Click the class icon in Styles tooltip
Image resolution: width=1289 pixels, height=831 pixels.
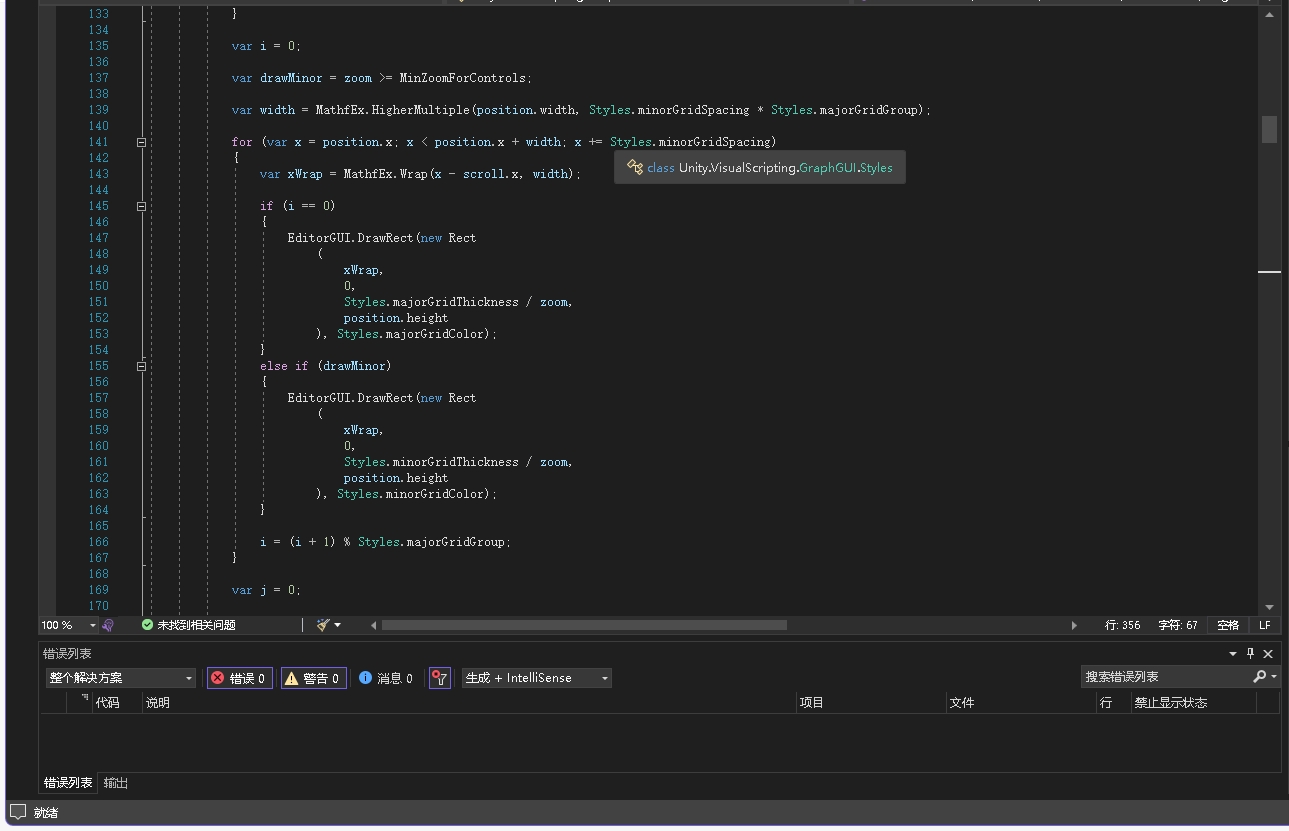coord(634,167)
